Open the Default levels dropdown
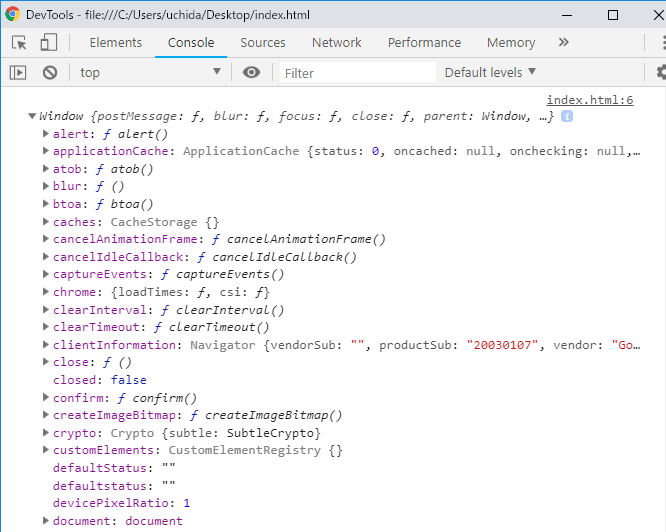Image resolution: width=666 pixels, height=532 pixels. click(x=490, y=73)
